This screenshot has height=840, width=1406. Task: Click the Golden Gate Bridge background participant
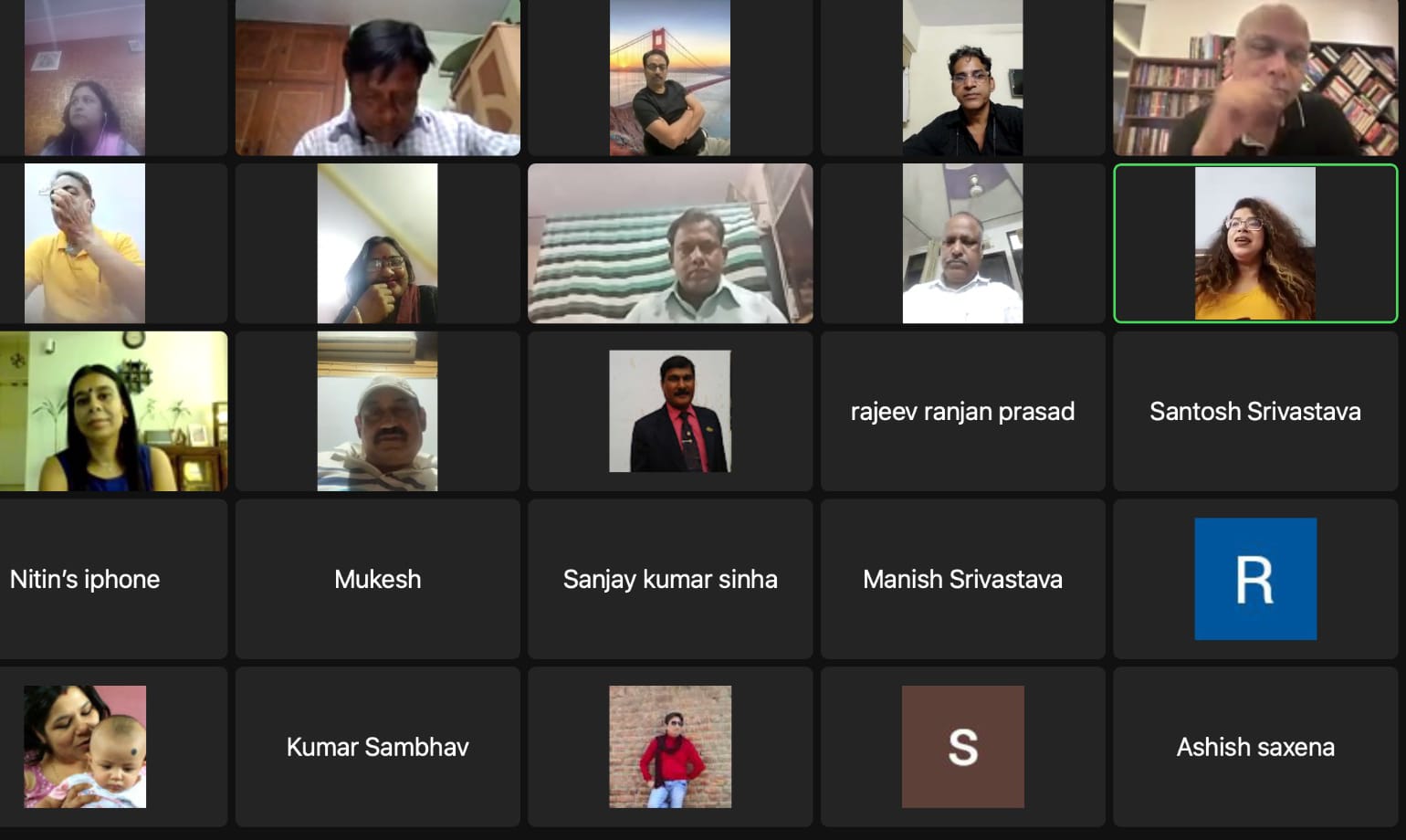[x=670, y=78]
